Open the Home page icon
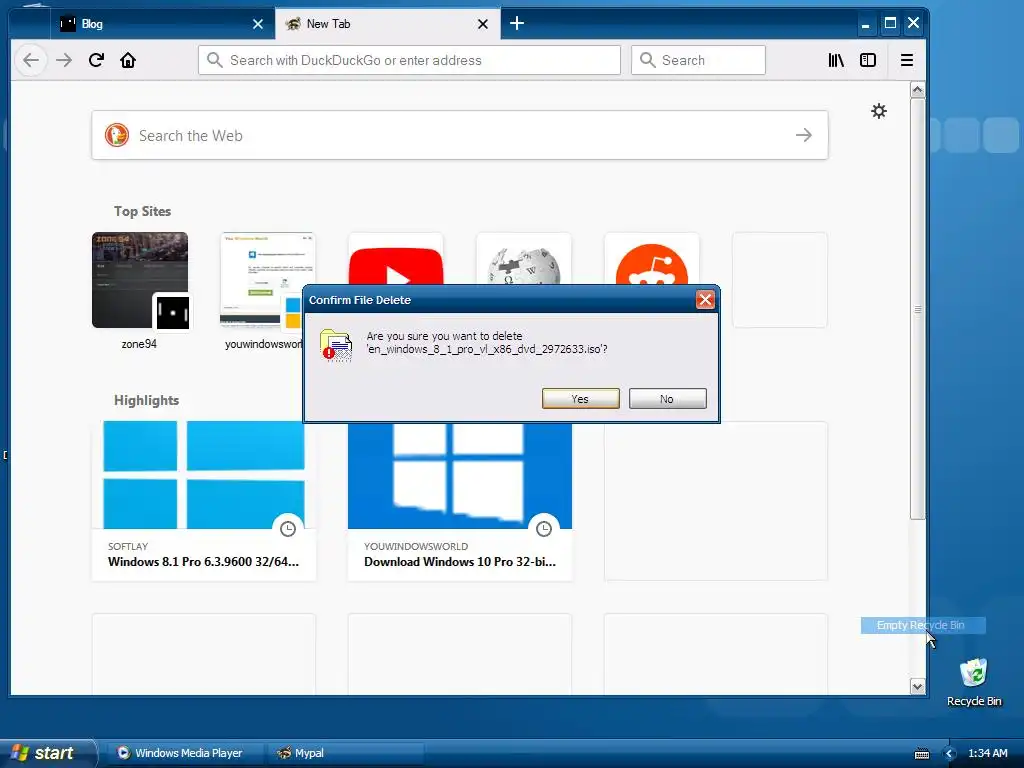This screenshot has width=1024, height=768. coord(128,60)
